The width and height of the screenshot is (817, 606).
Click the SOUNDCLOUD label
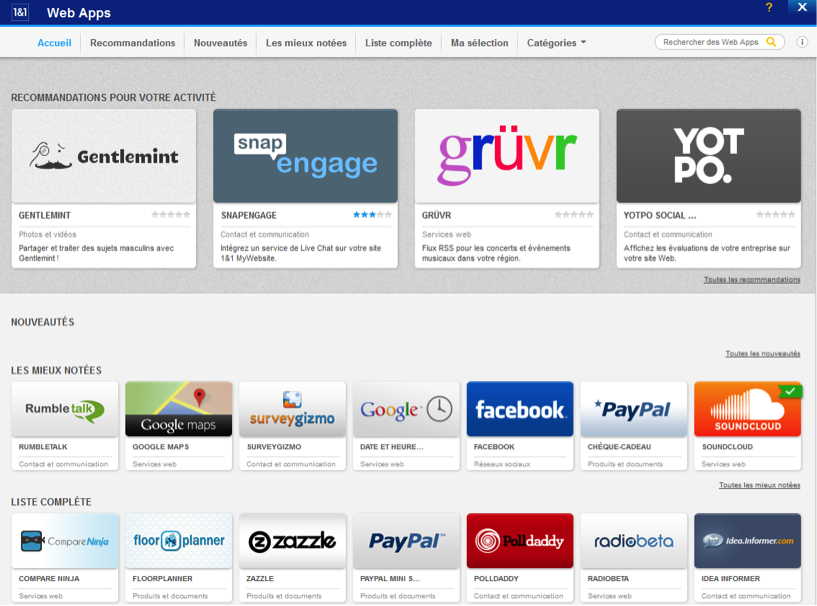click(727, 447)
